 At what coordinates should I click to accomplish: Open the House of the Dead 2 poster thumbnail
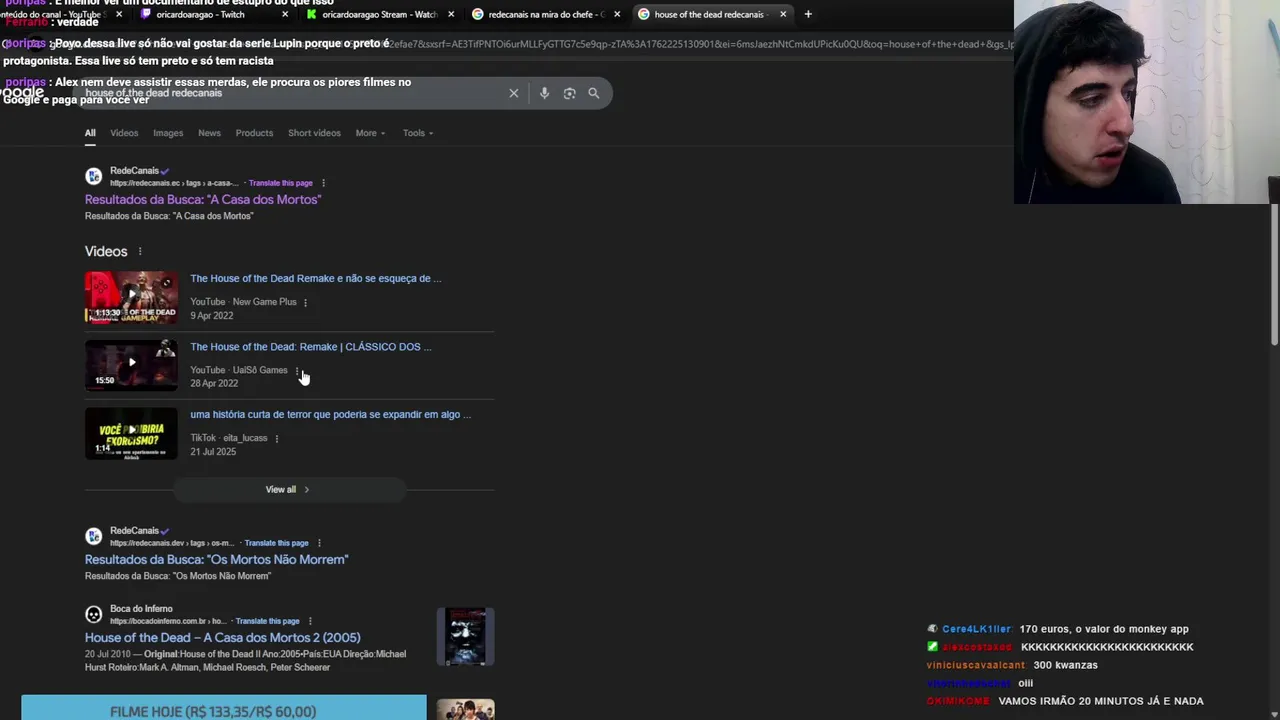[465, 636]
